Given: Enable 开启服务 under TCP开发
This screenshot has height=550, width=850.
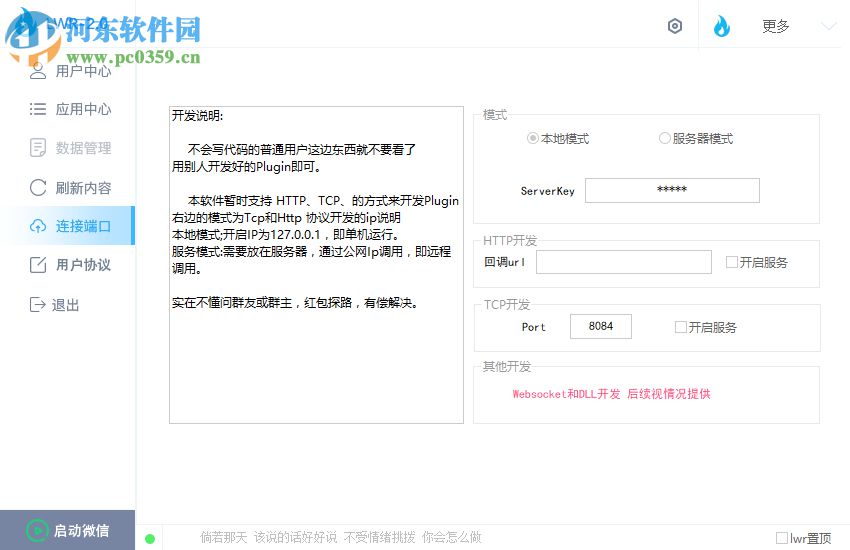Looking at the screenshot, I should (x=681, y=327).
